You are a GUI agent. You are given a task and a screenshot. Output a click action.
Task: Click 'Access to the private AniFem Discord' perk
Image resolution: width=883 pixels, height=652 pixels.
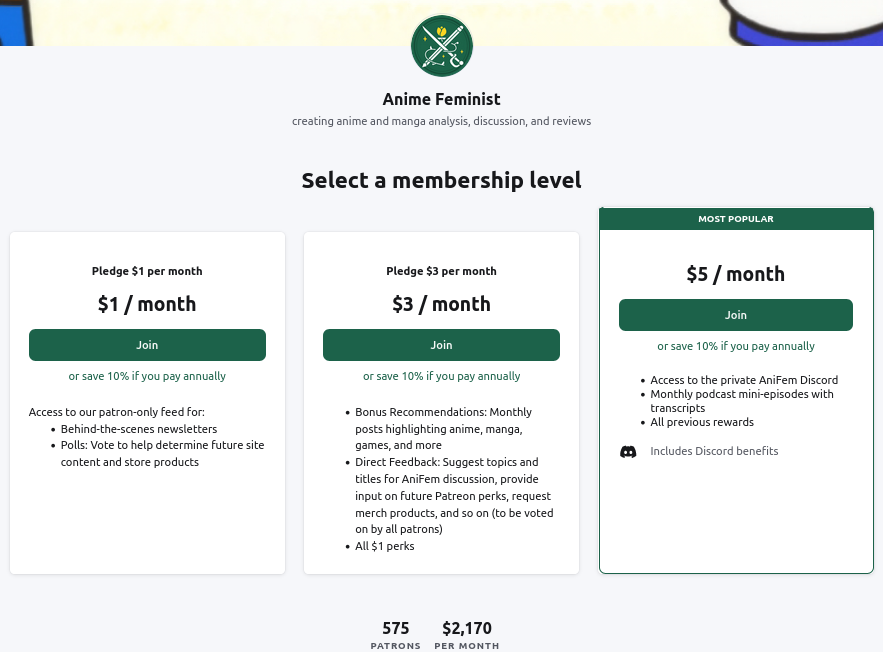[744, 380]
